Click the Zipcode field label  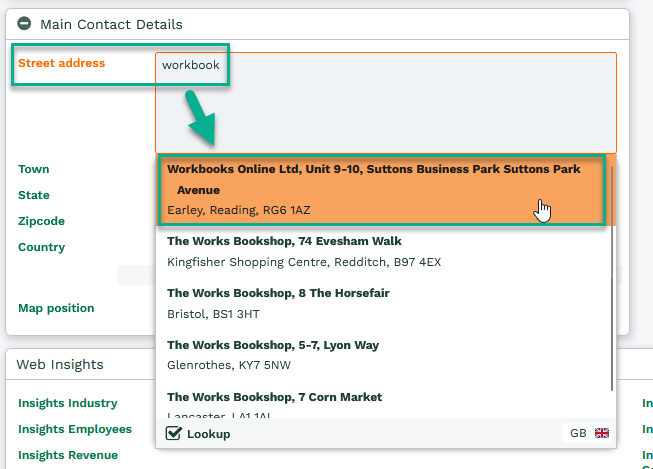click(41, 221)
